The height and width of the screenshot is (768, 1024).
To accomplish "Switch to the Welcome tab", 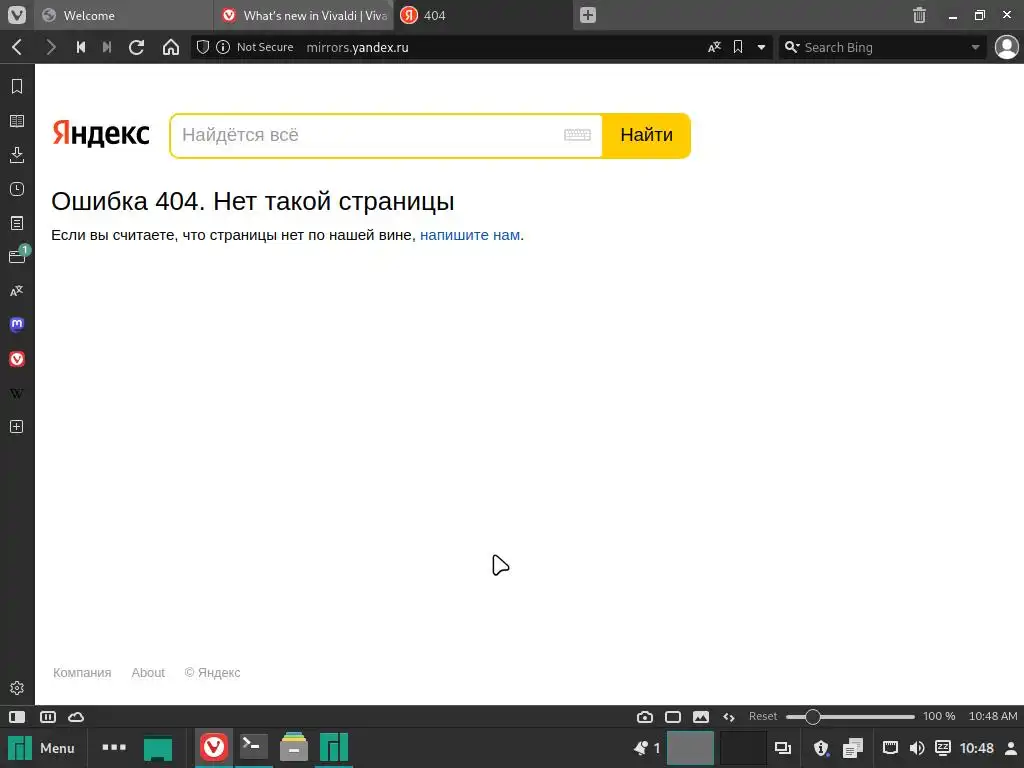I will click(x=123, y=16).
